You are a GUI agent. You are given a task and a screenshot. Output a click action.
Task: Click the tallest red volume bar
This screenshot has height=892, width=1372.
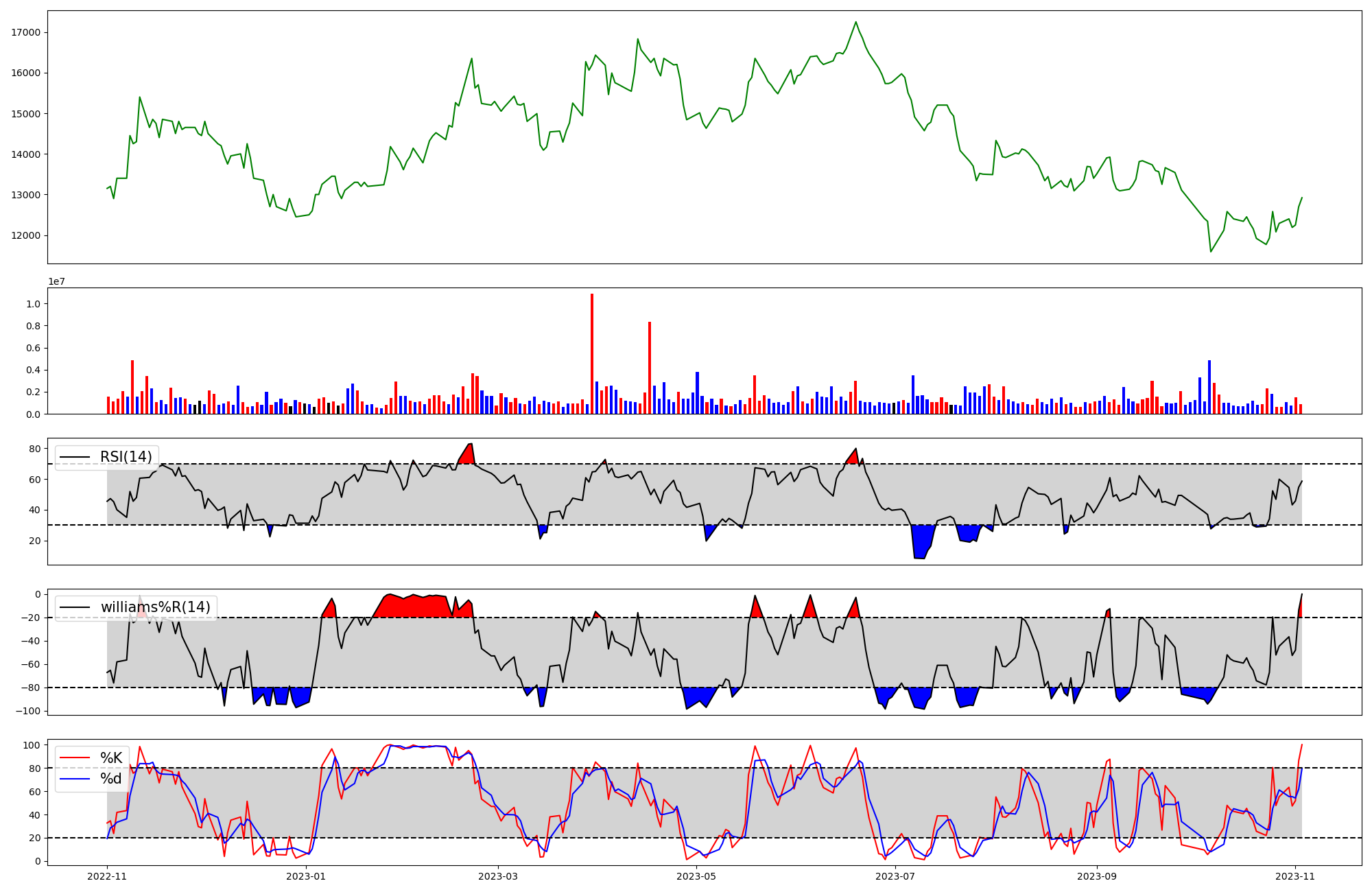(592, 353)
